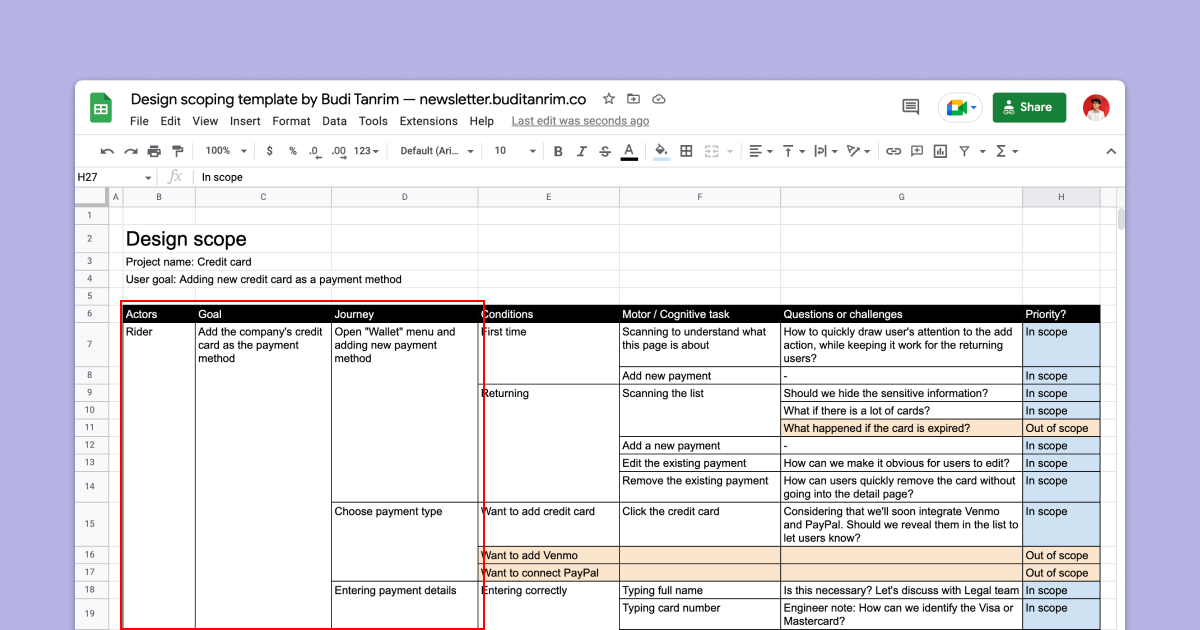The image size is (1200, 630).
Task: Select the Paint format tool
Action: pos(179,150)
